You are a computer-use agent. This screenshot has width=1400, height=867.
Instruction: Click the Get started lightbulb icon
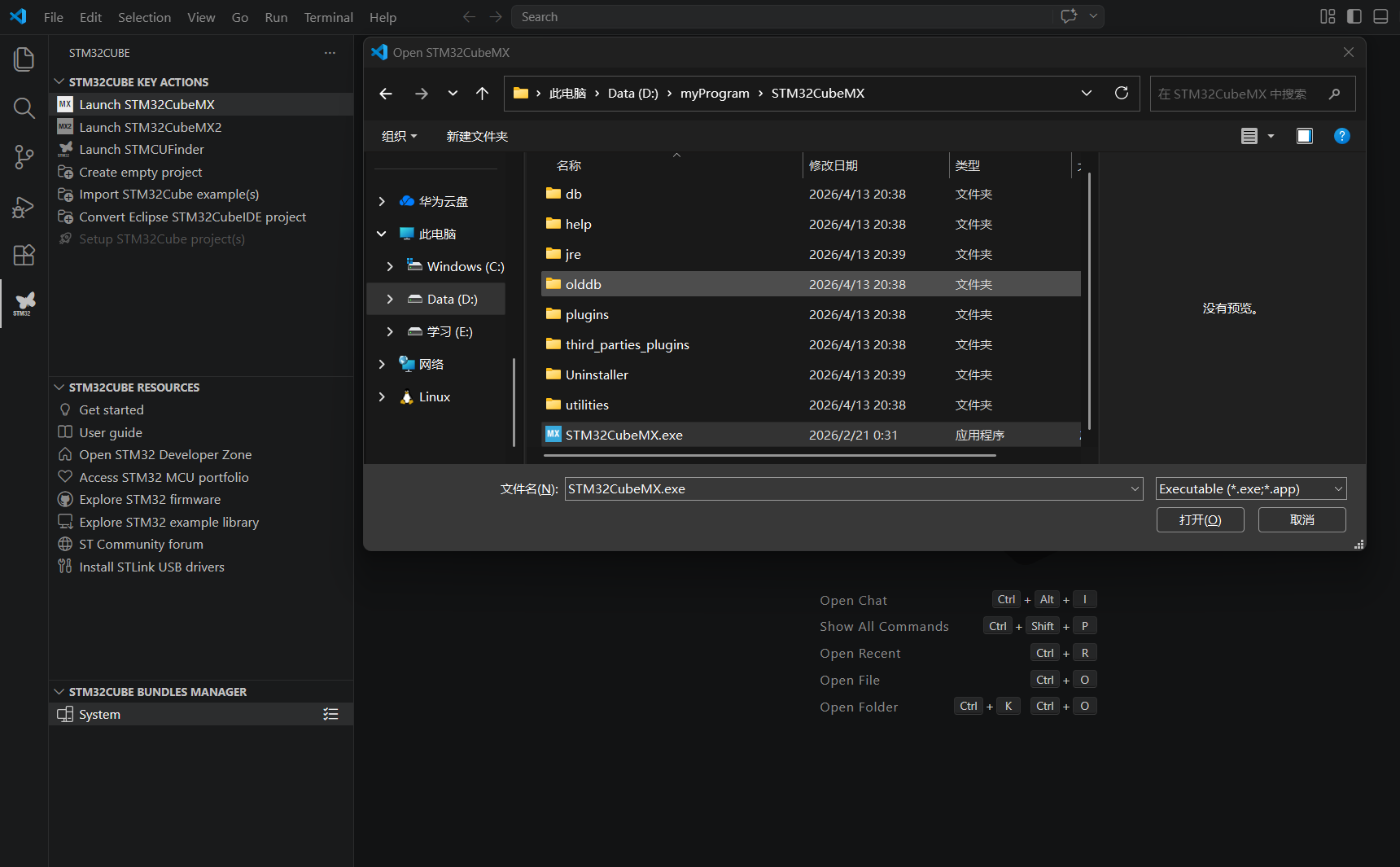[65, 409]
